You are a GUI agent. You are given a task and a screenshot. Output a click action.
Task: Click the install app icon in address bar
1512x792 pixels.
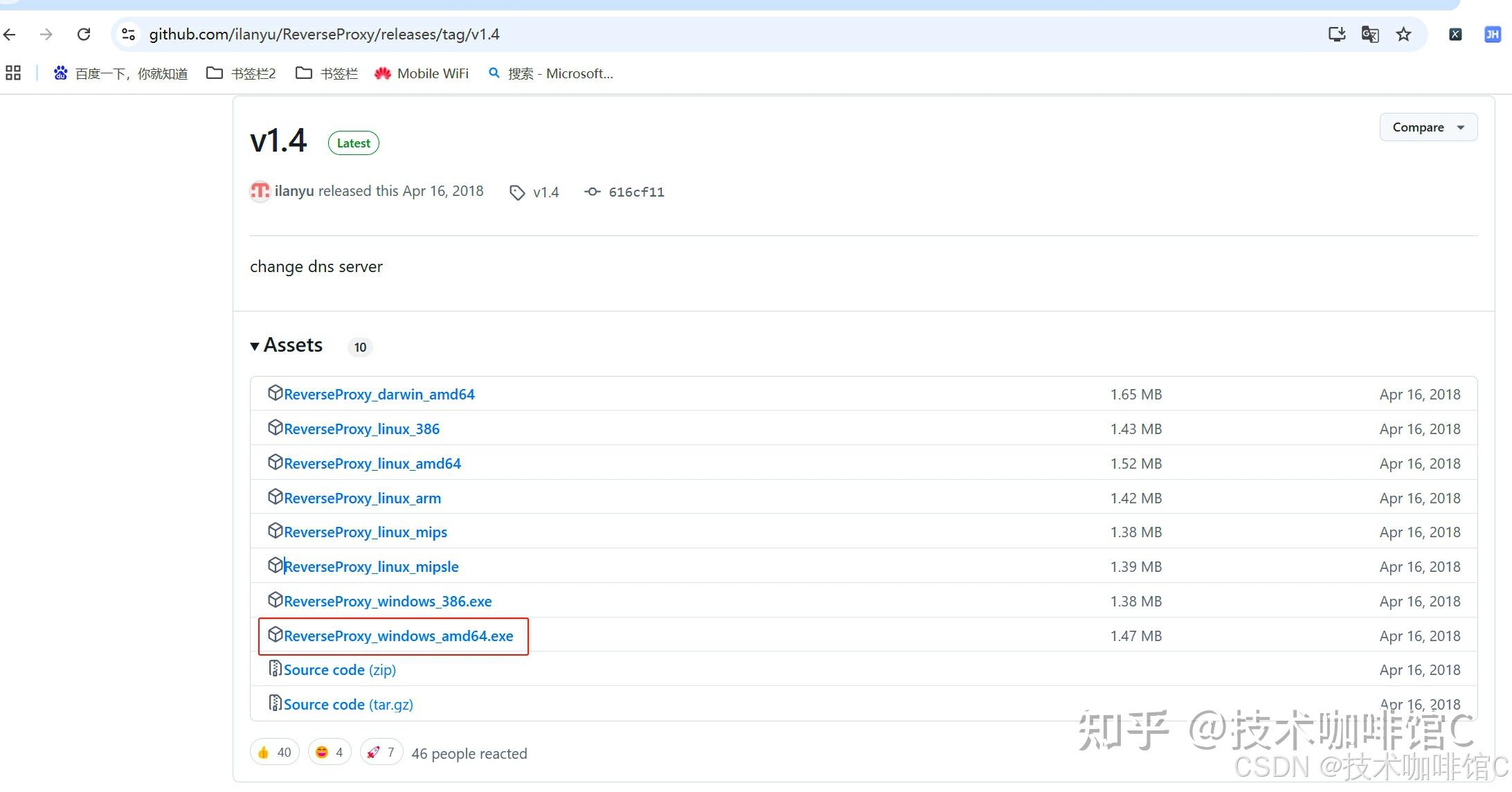1337,34
